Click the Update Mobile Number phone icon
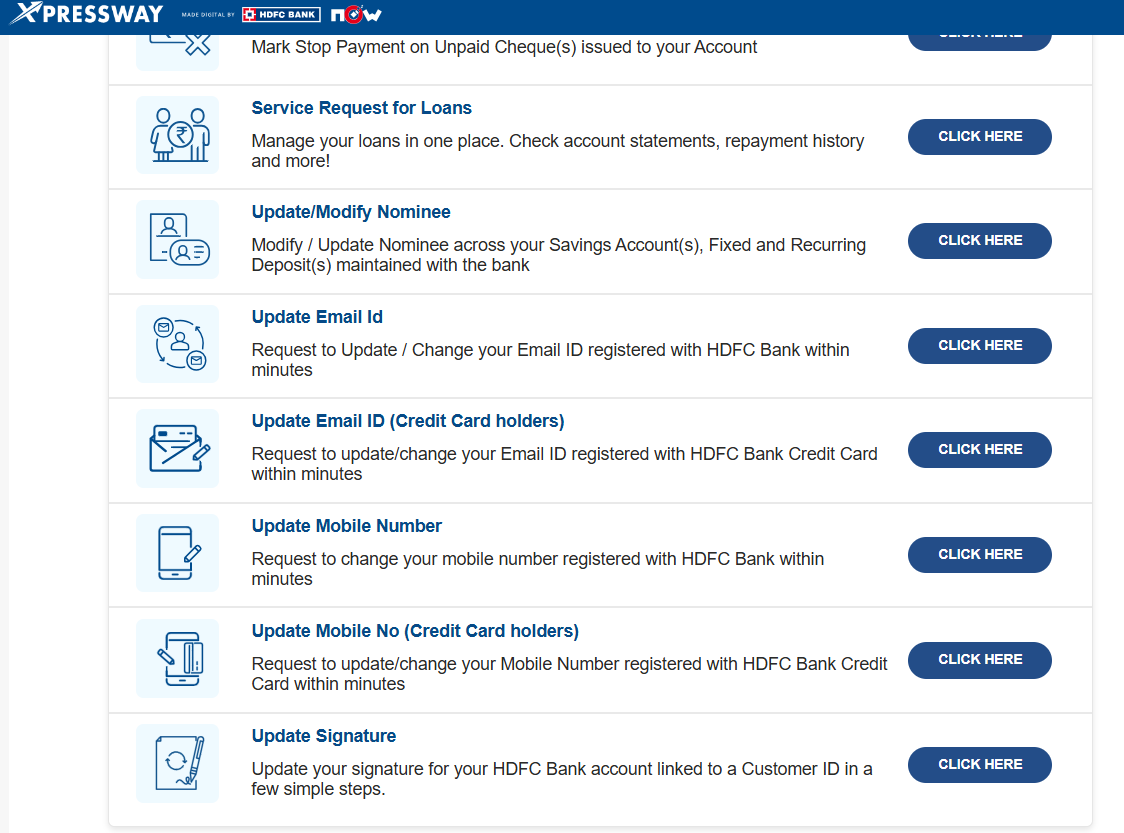The height and width of the screenshot is (833, 1124). [178, 553]
